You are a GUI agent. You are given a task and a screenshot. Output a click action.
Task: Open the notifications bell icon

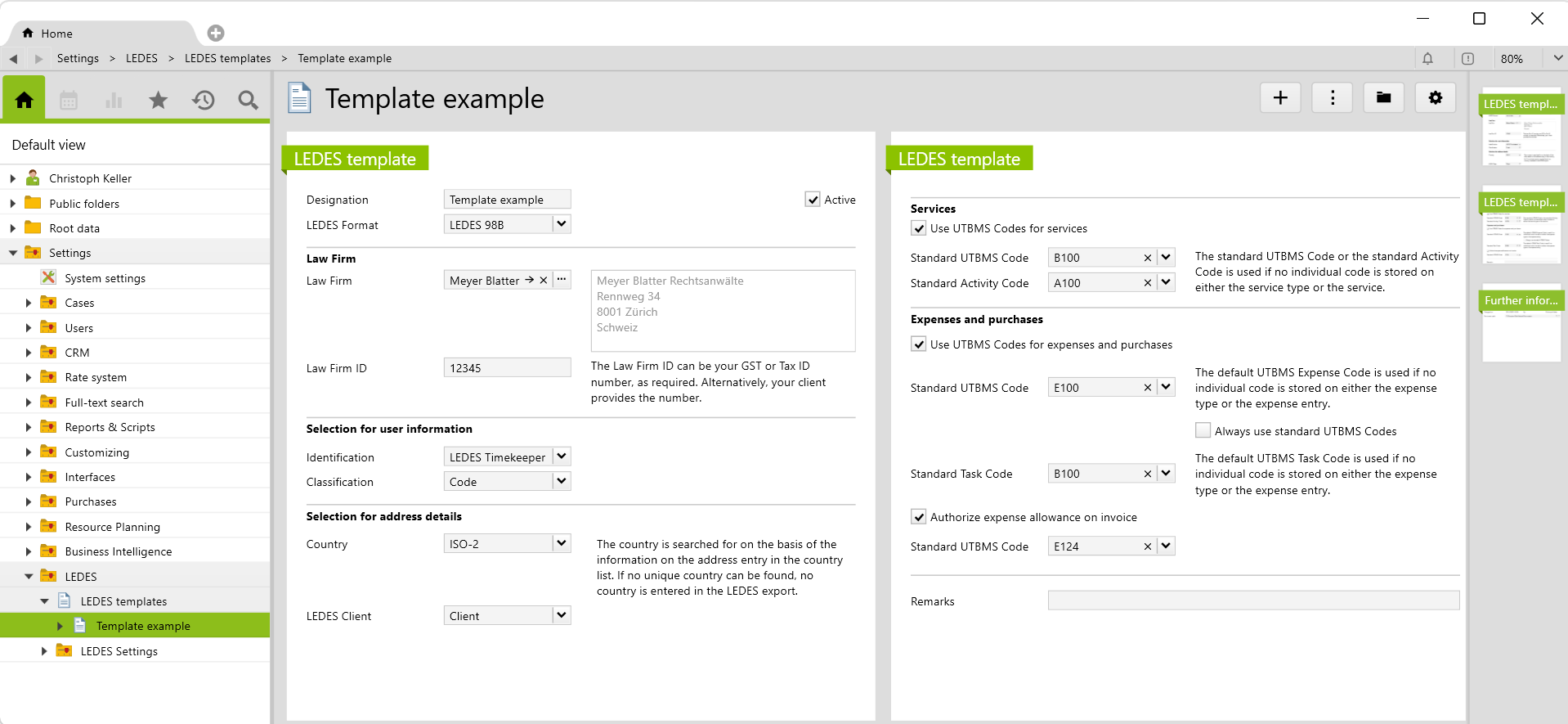point(1427,59)
